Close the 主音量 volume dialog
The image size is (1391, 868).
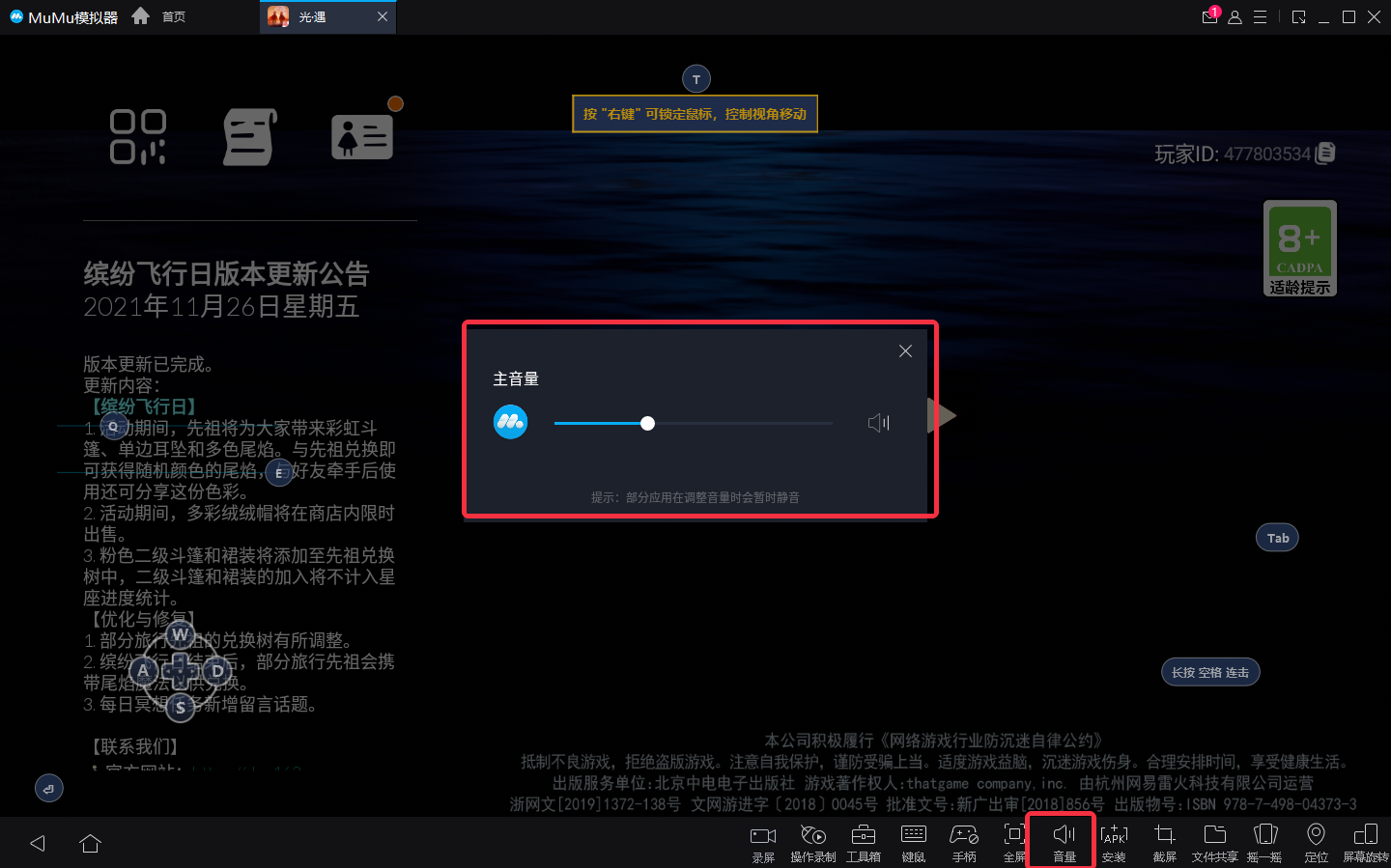905,351
